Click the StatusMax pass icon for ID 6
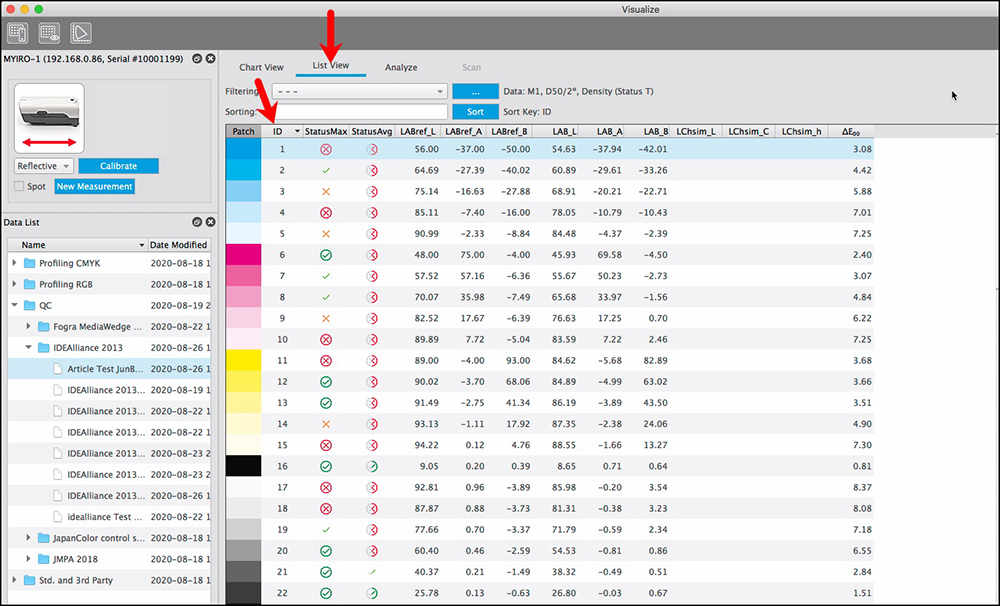The image size is (1000, 606). pos(326,255)
